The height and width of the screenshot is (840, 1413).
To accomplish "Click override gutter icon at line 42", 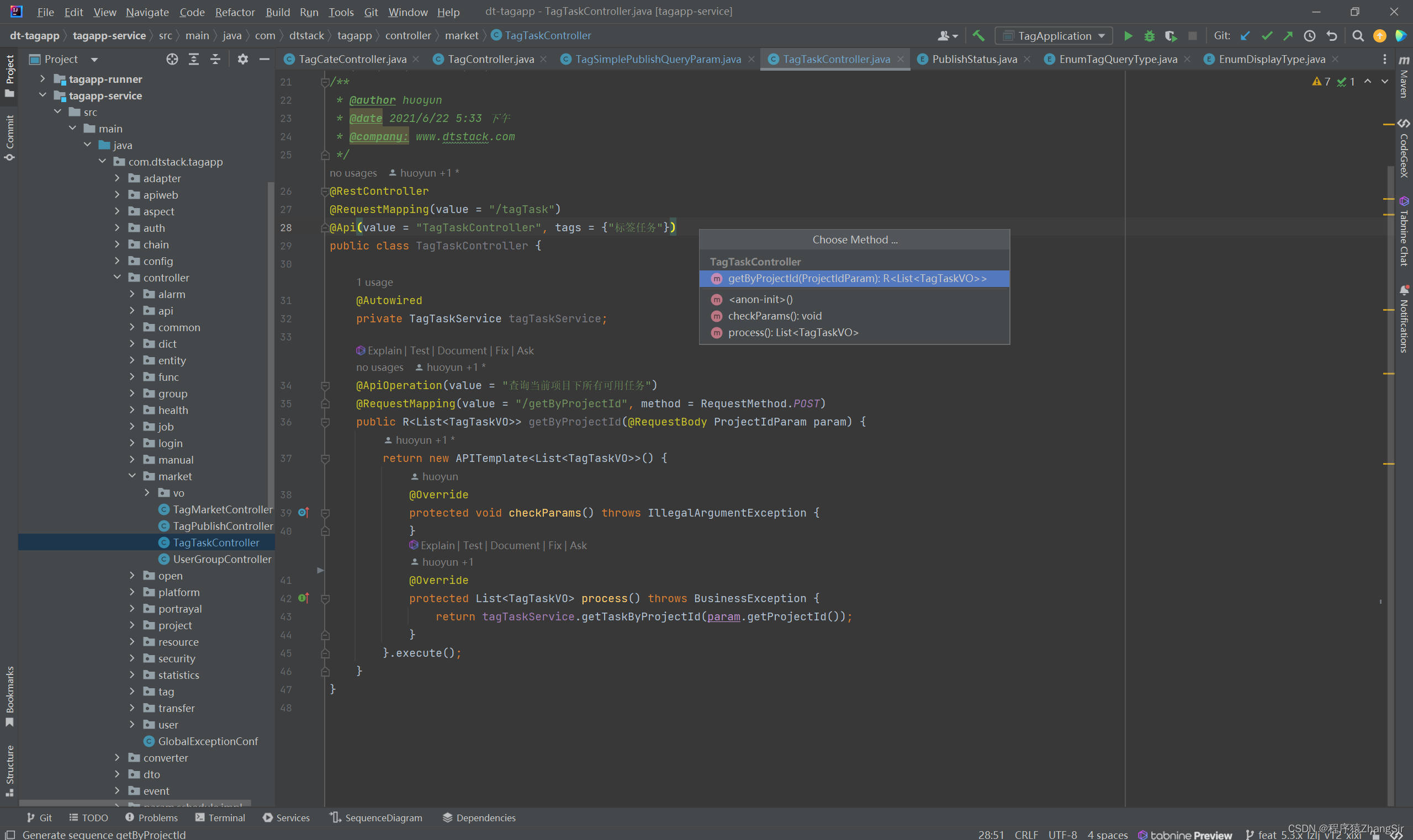I will point(304,598).
